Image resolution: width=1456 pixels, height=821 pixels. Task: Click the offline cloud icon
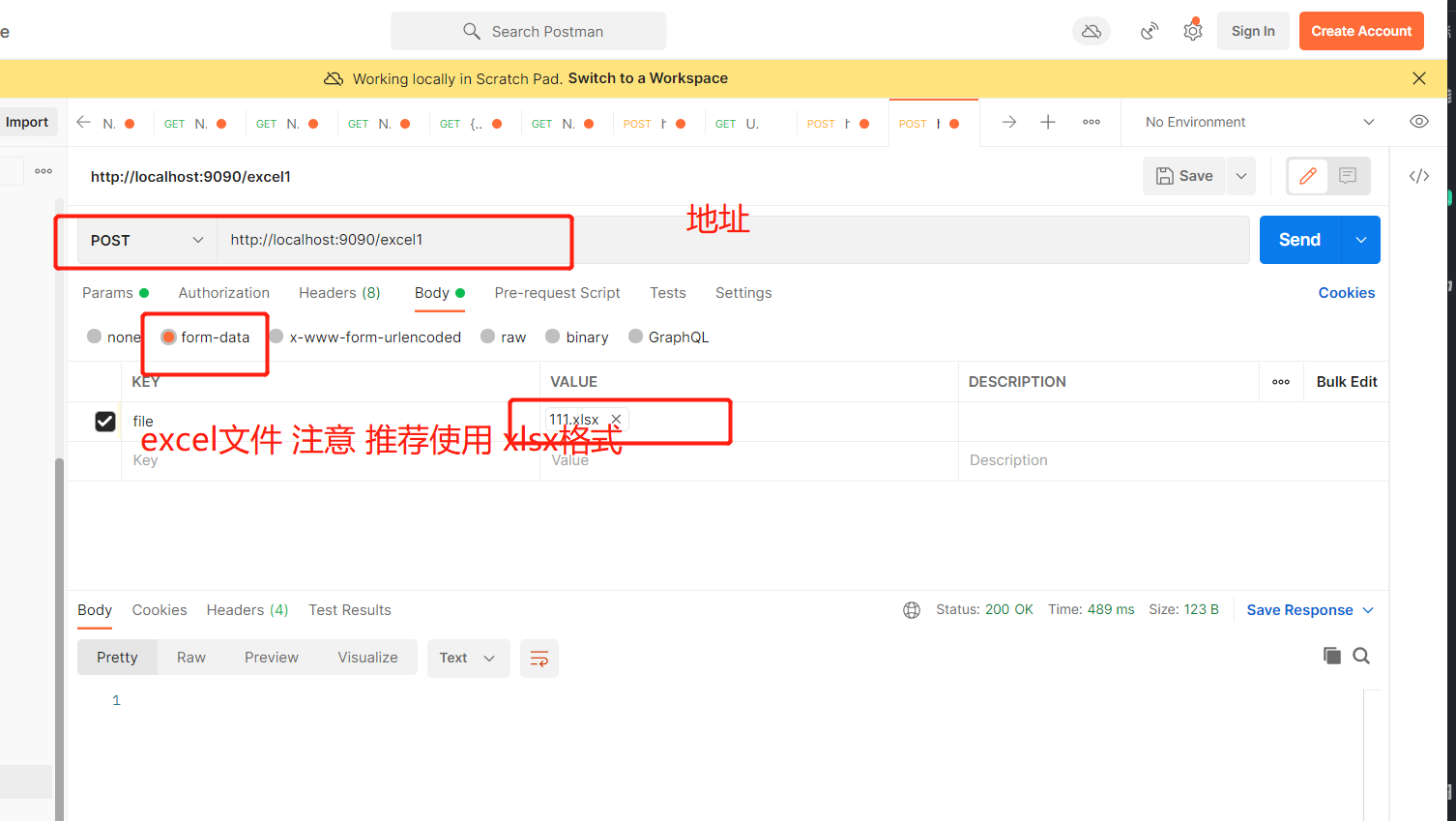coord(1091,30)
